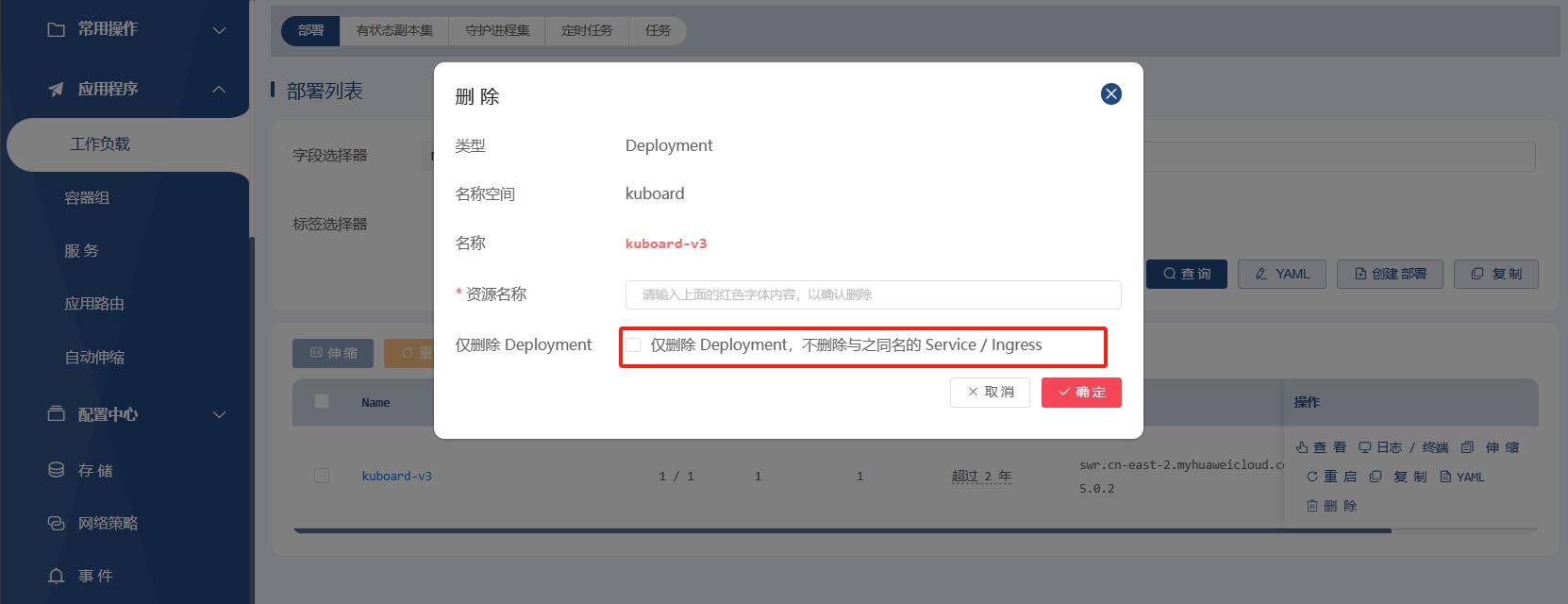Click the 超过 2 年 age cell
This screenshot has width=1568, height=604.
pos(981,477)
